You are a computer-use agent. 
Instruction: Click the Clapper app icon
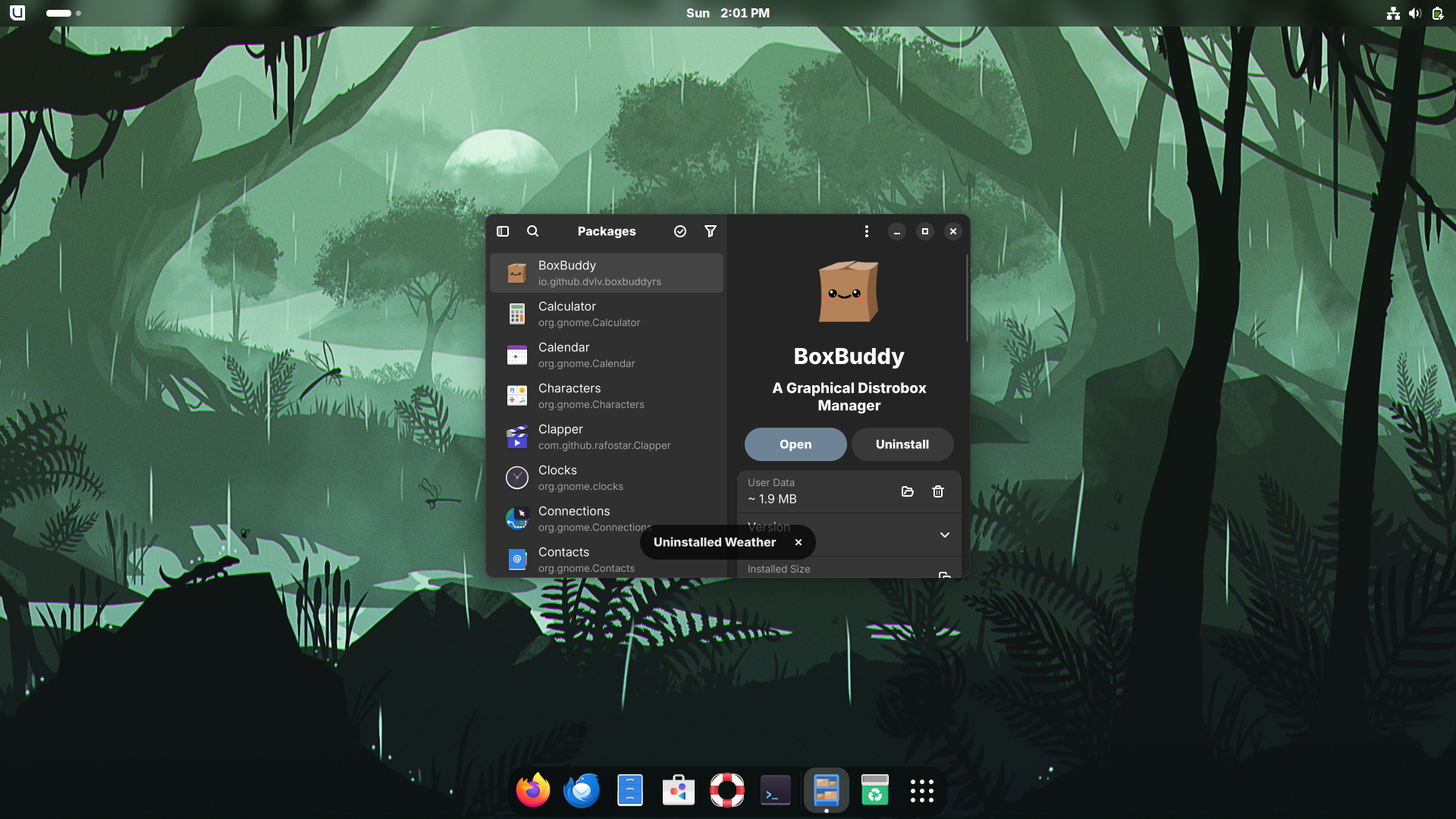coord(517,437)
